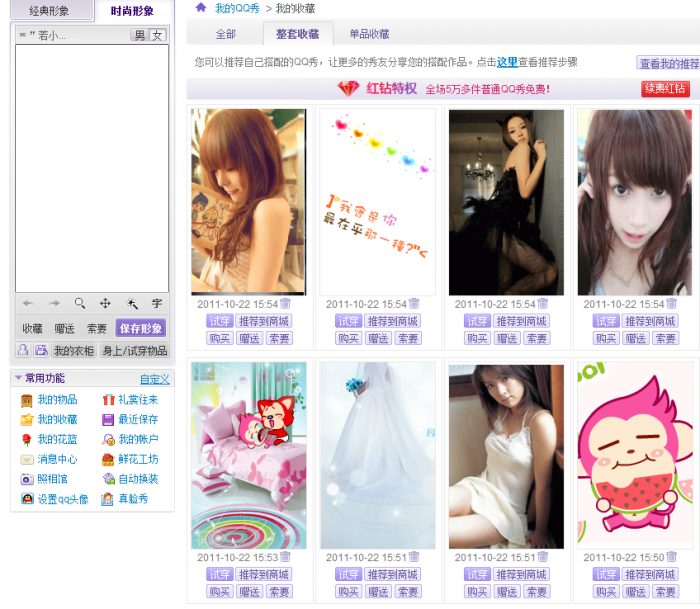Select the 单品收藏 tab

(x=370, y=34)
